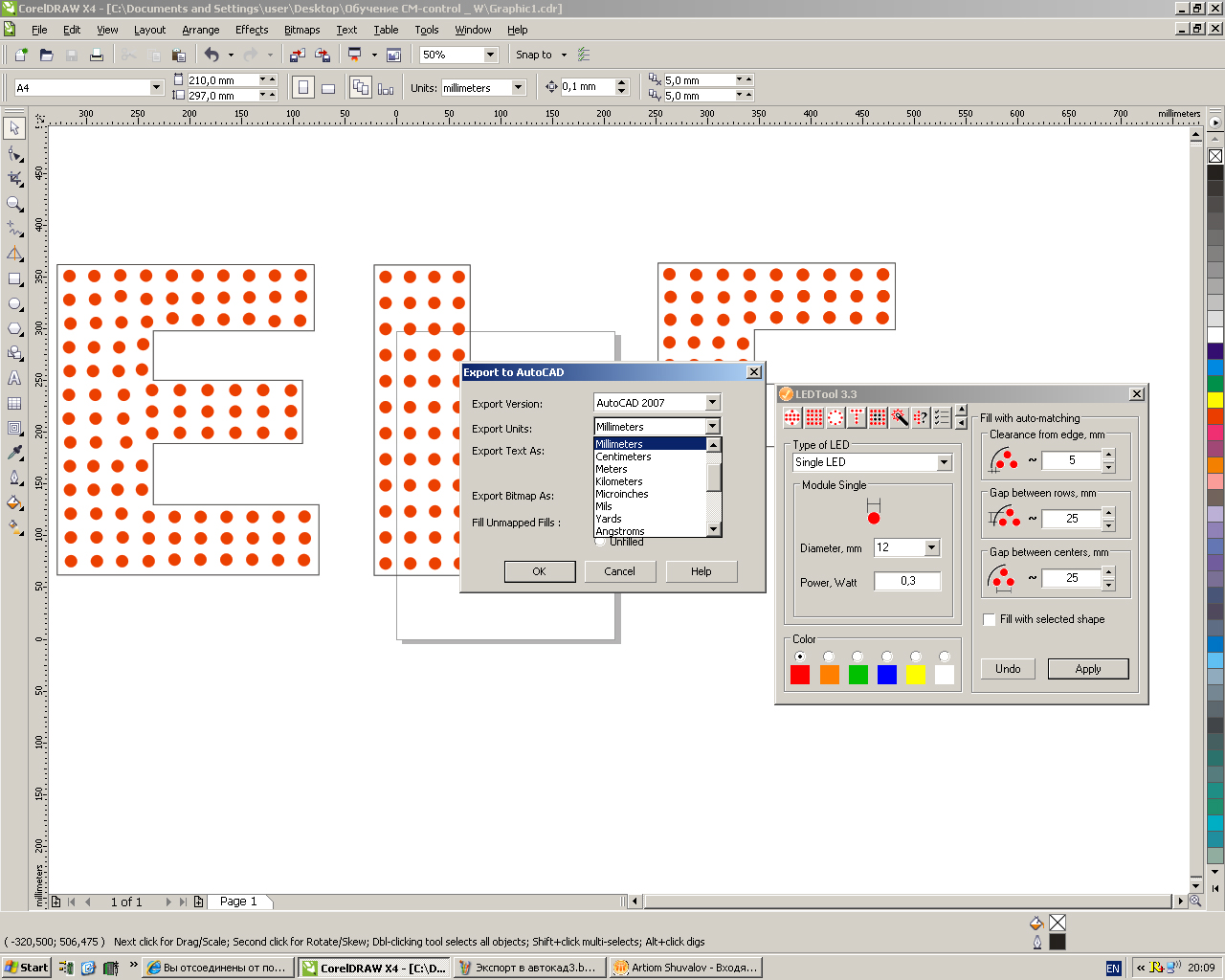
Task: Select the Pick tool in toolbox
Action: click(x=14, y=128)
